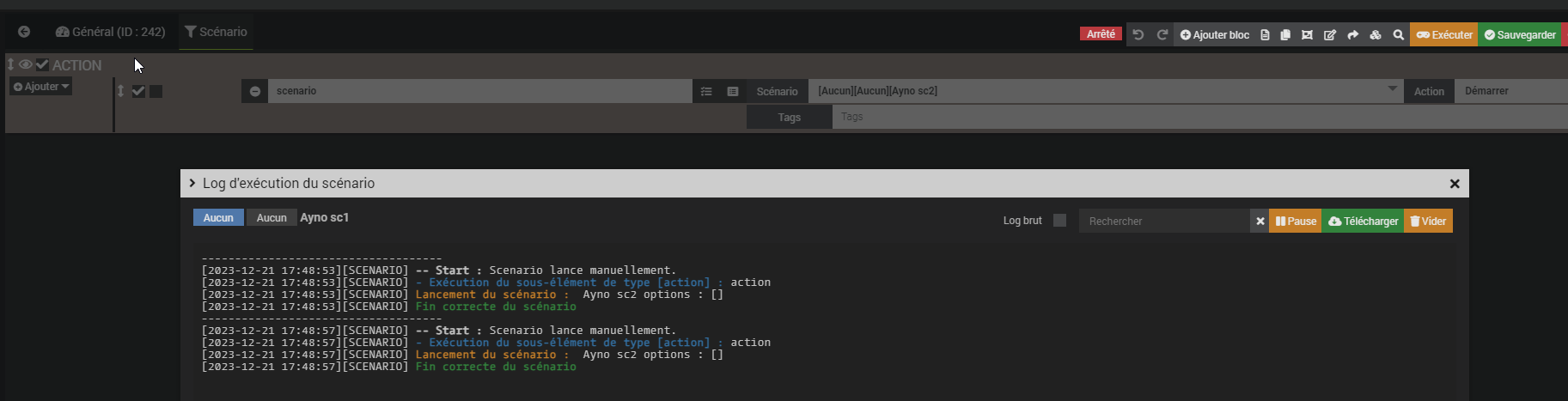Open the log file icon in toolbar

pos(1265,35)
